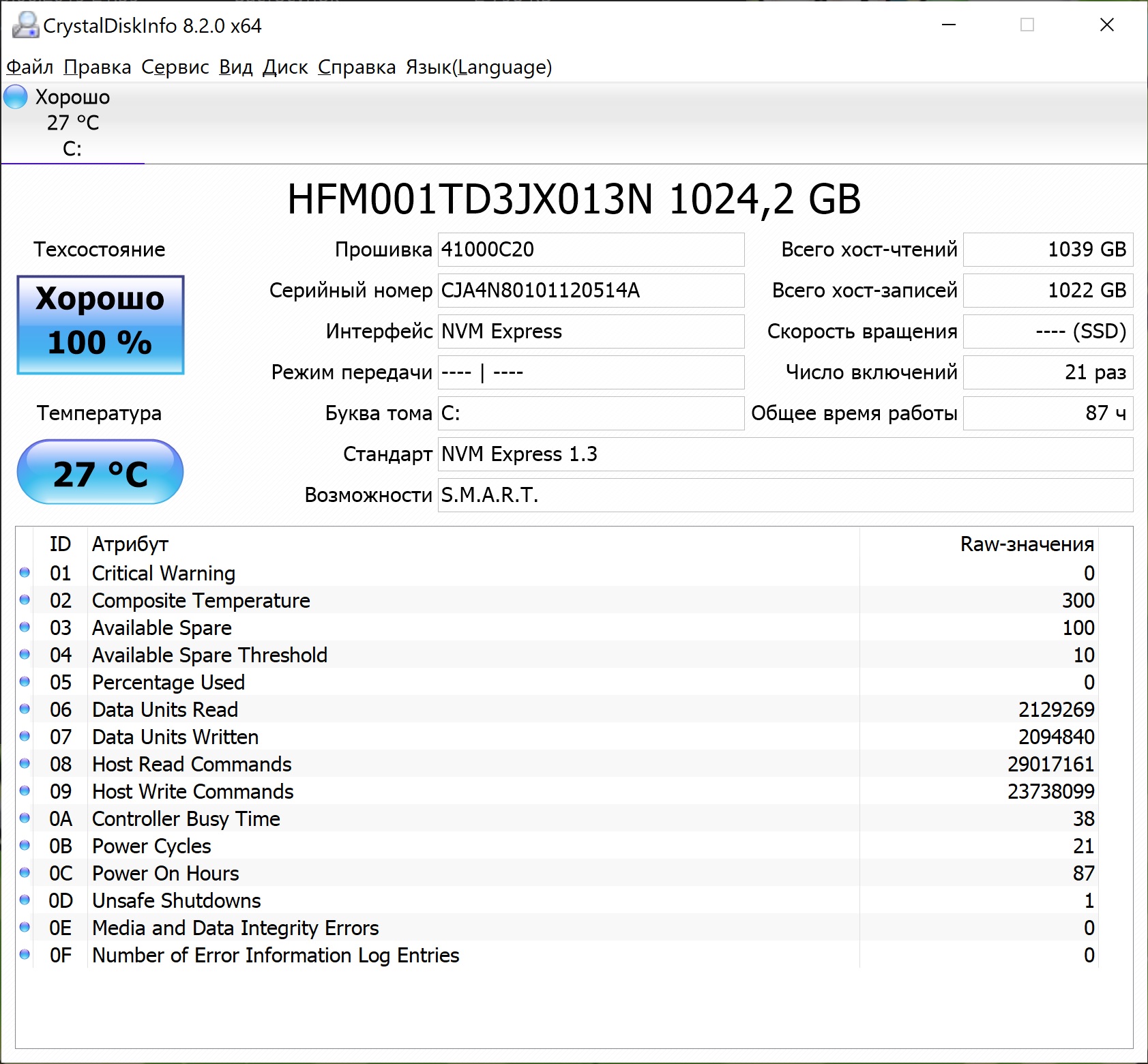Image resolution: width=1148 pixels, height=1064 pixels.
Task: Click the CrystalDiskInfo app icon in title bar
Action: (x=26, y=26)
